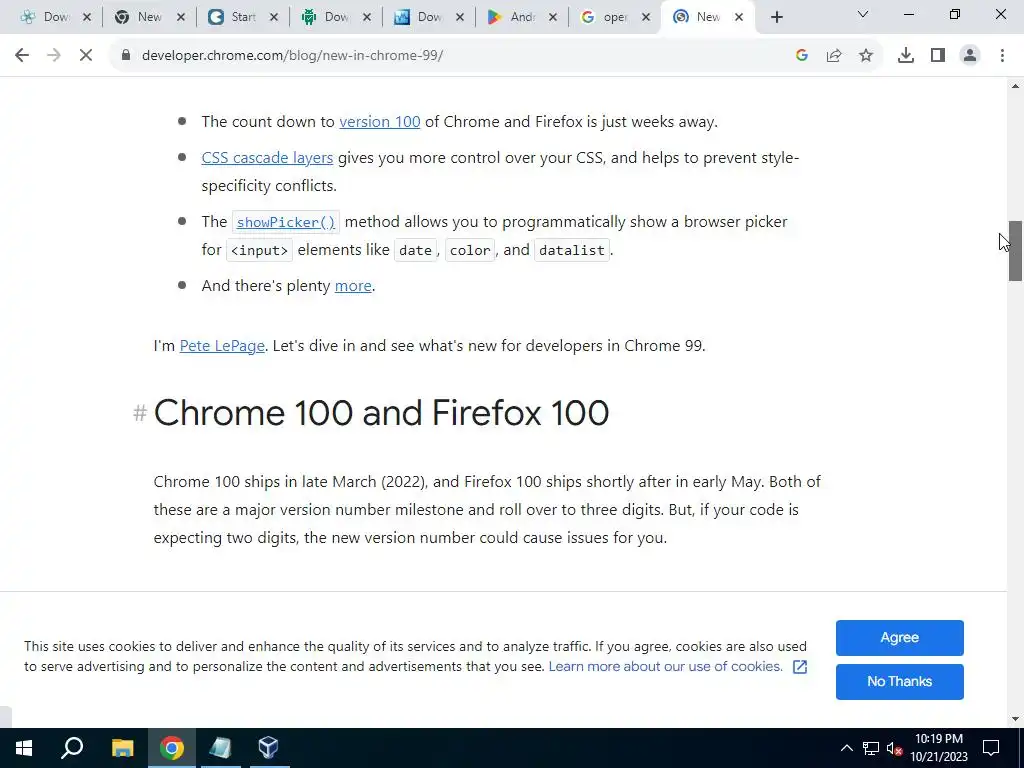Viewport: 1024px width, 768px height.
Task: Click the scrollbar up arrow
Action: tap(1015, 86)
